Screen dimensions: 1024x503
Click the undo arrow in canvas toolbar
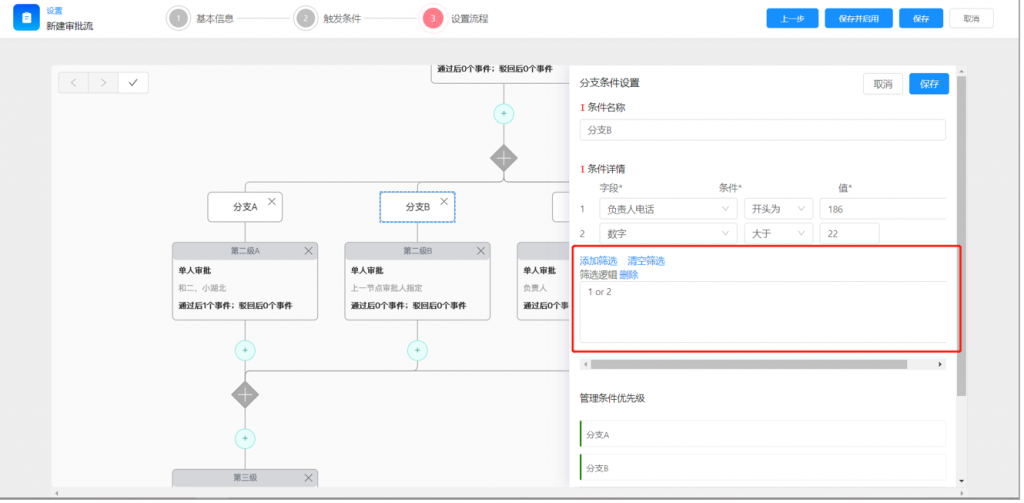click(74, 82)
